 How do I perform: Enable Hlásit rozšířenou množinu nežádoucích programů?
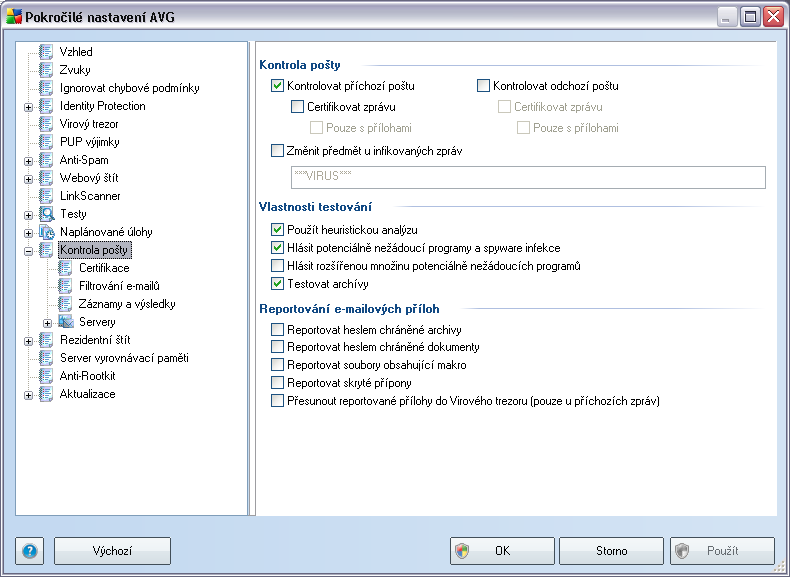click(x=277, y=266)
